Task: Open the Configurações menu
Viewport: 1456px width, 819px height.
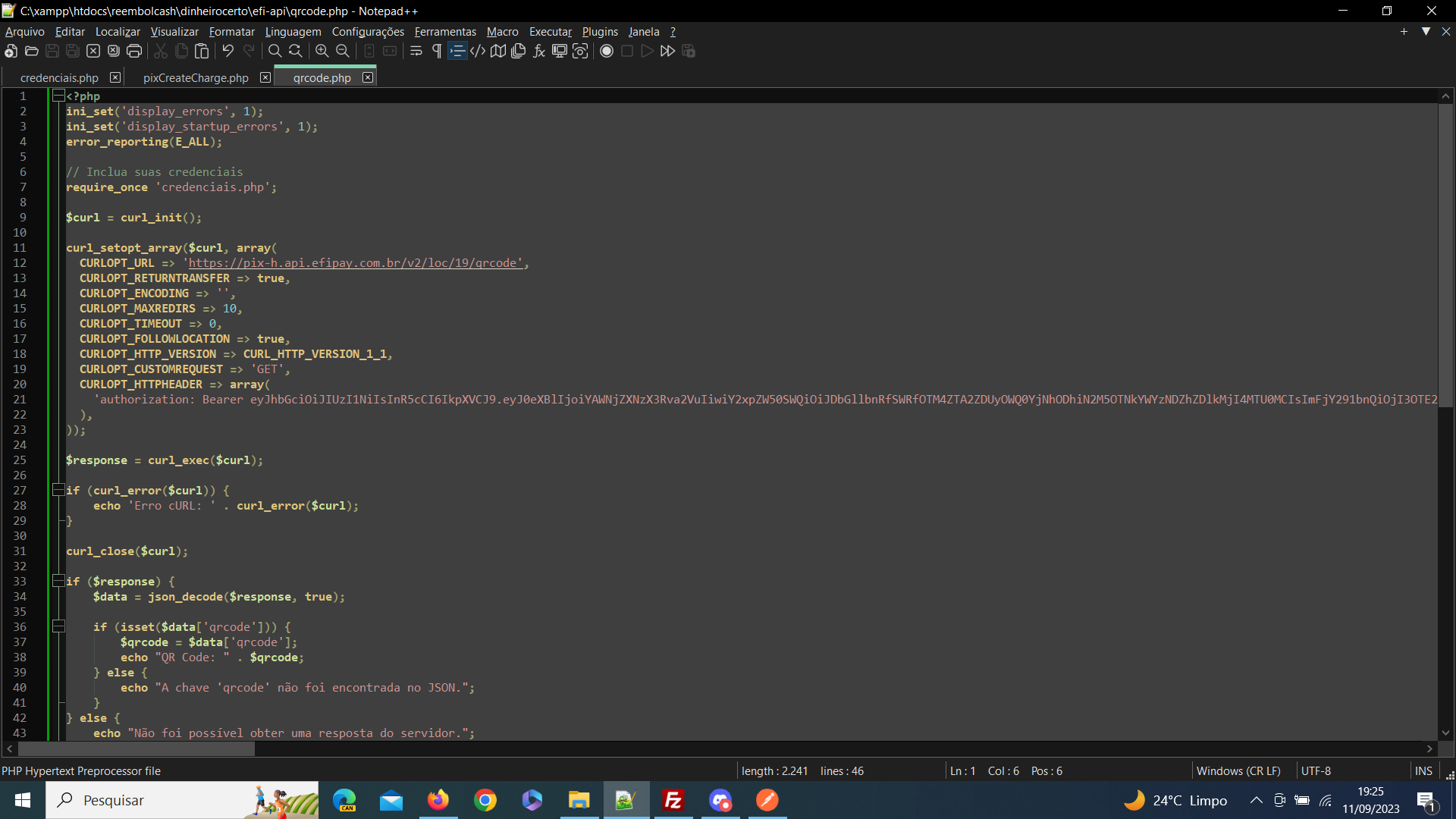Action: point(368,31)
